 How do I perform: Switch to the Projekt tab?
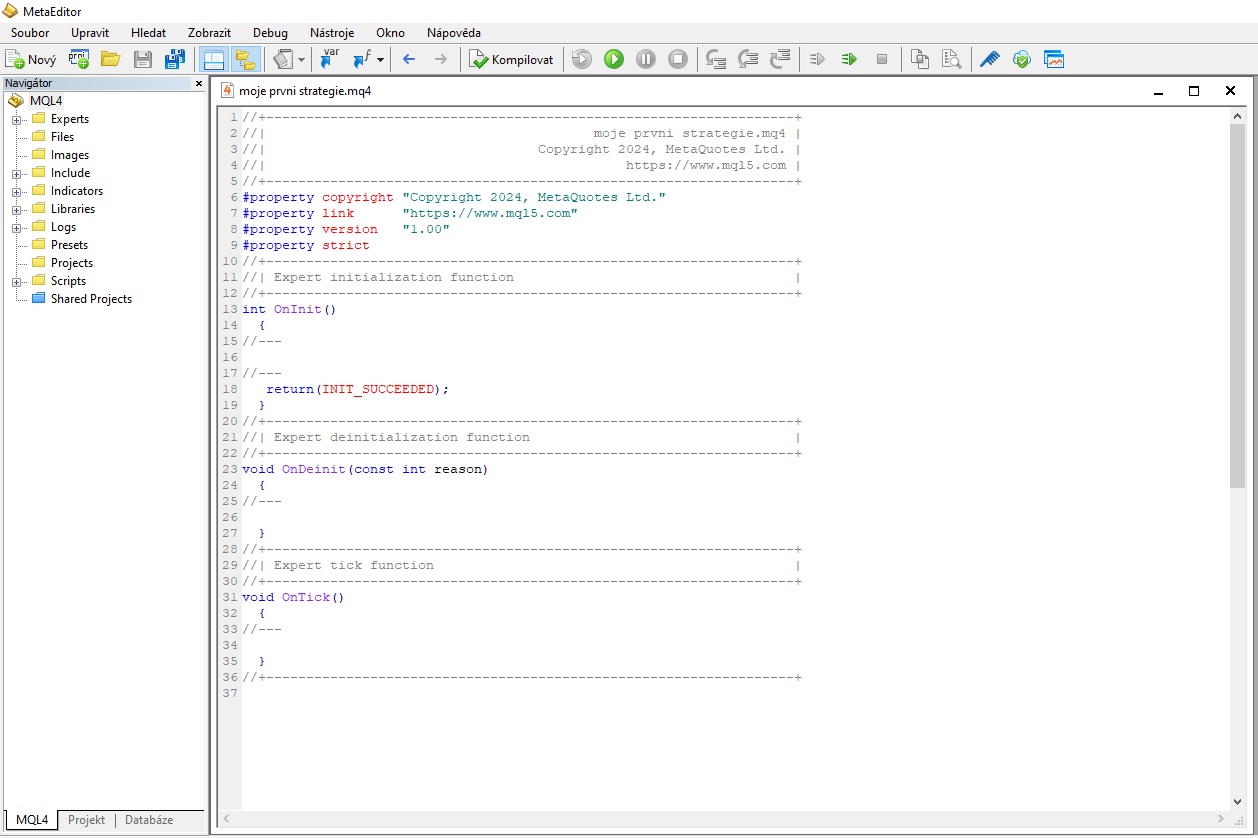coord(86,820)
